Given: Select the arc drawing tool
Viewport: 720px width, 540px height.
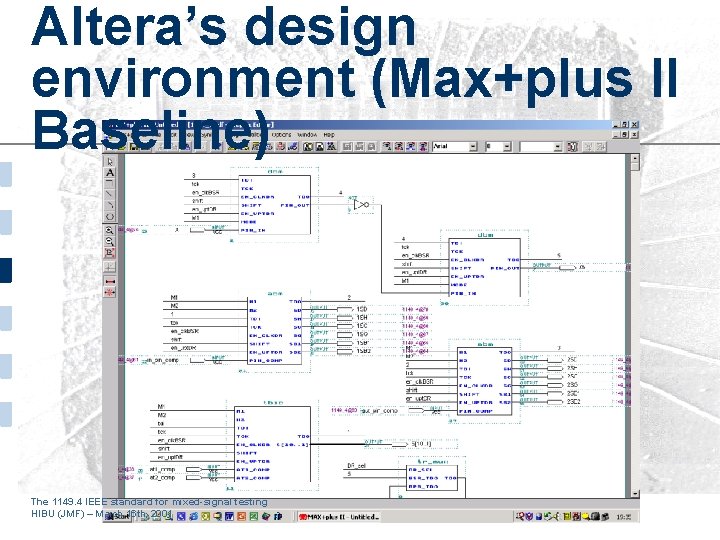Looking at the screenshot, I should (x=110, y=205).
